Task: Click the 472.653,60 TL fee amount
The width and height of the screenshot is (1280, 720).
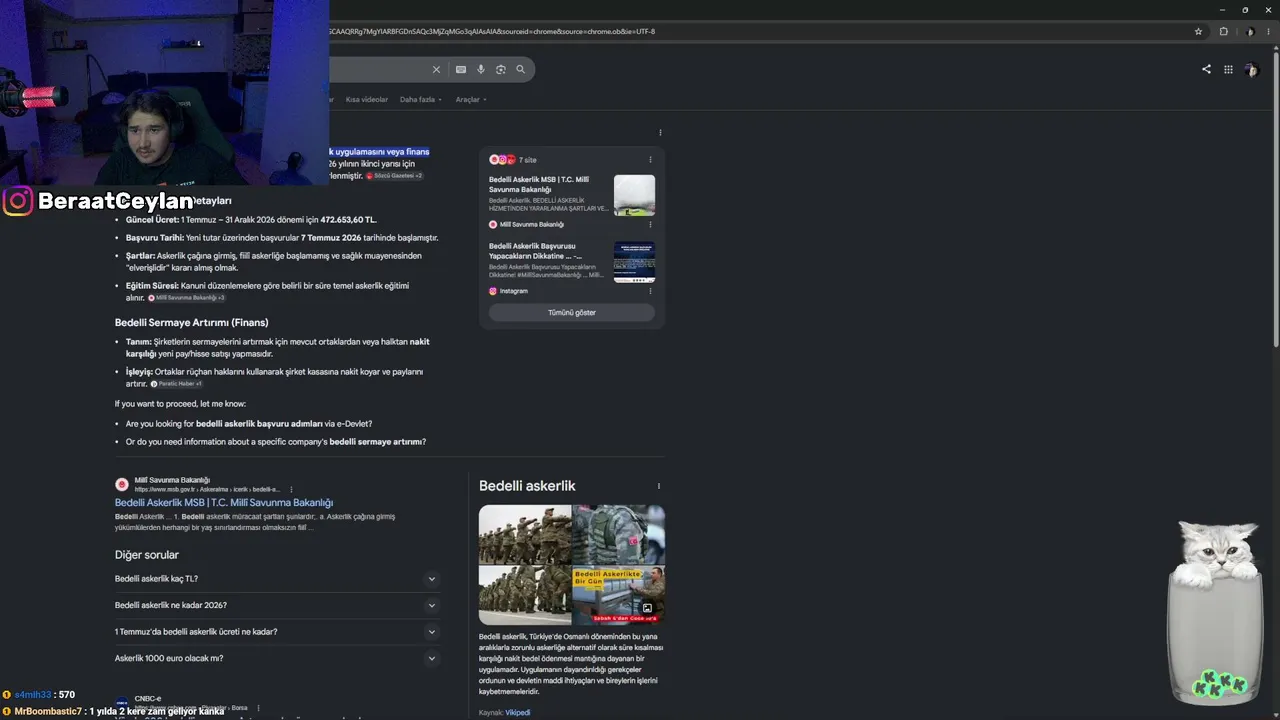Action: 348,220
